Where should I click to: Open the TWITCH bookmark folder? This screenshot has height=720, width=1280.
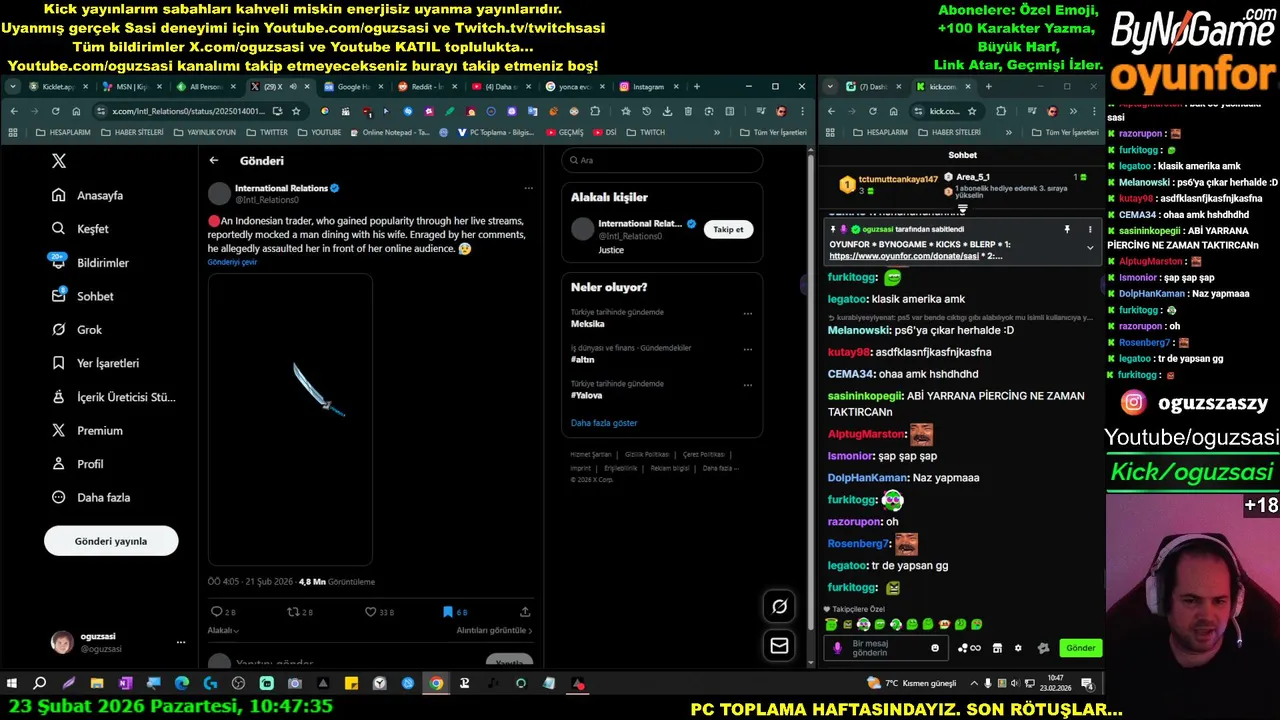(646, 132)
